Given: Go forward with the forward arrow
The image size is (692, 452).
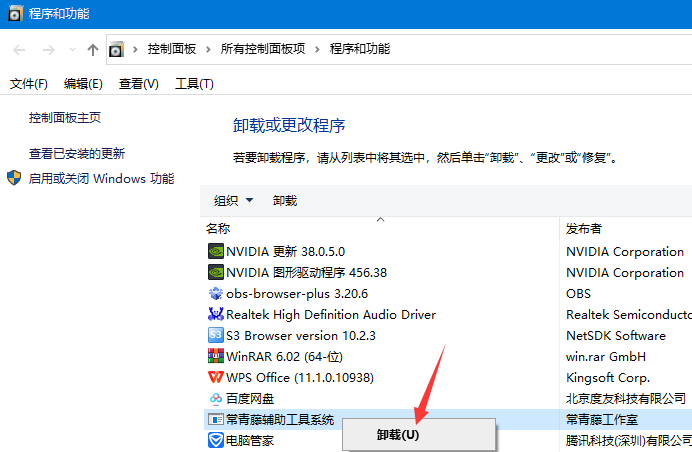Looking at the screenshot, I should point(49,50).
